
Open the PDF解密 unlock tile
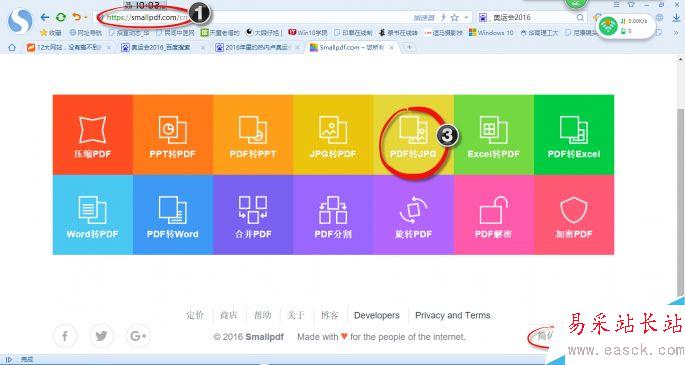(x=494, y=215)
